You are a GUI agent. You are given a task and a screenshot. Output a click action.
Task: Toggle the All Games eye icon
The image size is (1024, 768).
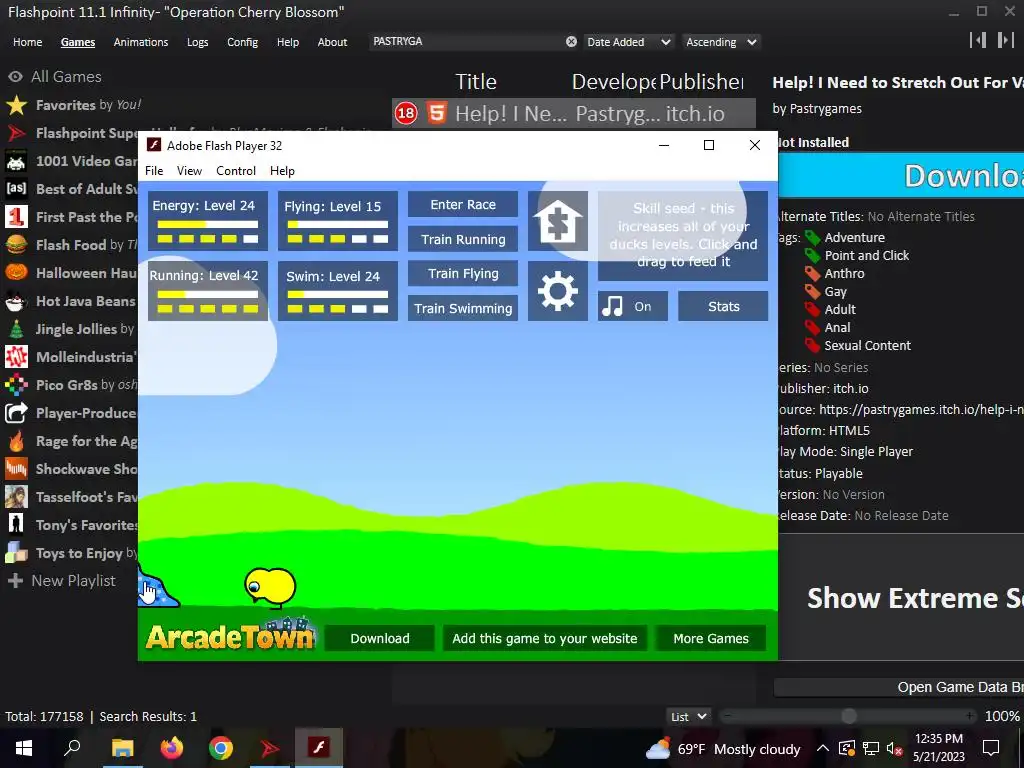(15, 76)
